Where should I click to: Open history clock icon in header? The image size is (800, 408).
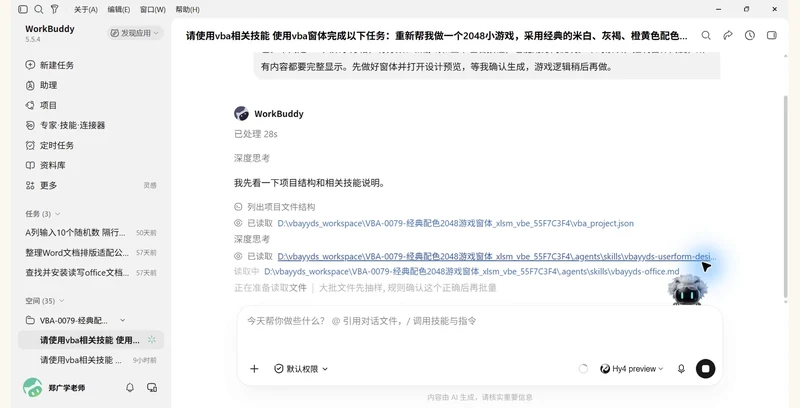coord(749,35)
